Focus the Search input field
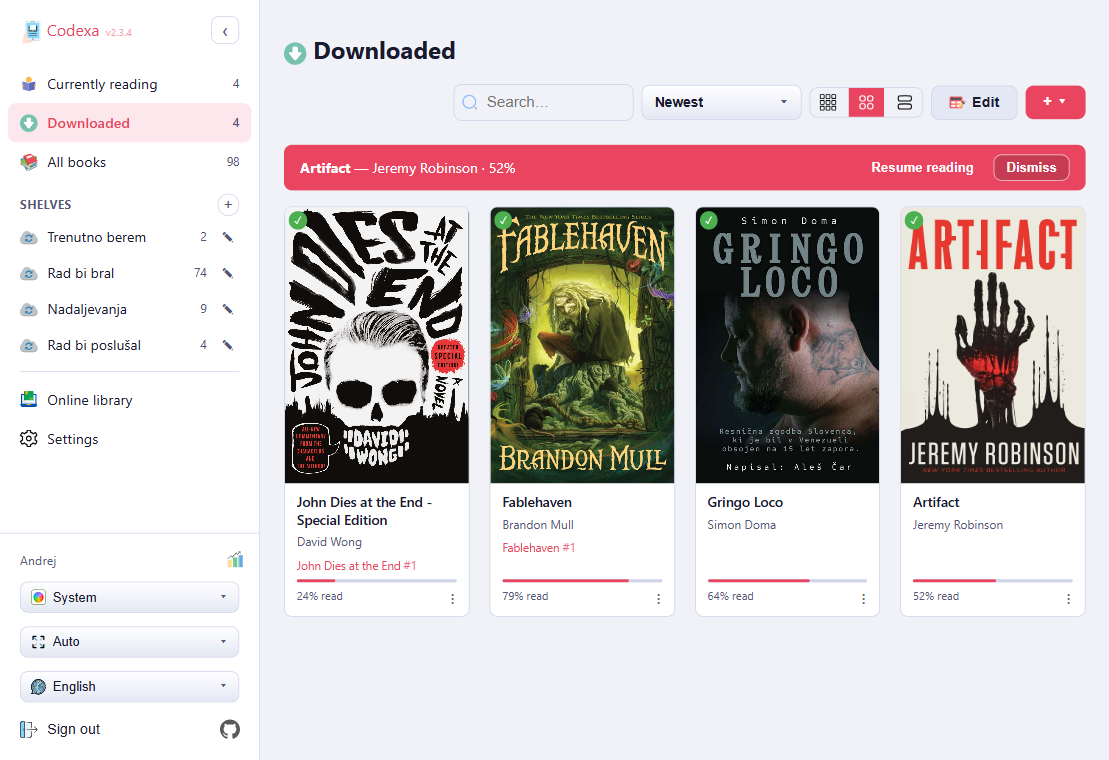 (543, 103)
